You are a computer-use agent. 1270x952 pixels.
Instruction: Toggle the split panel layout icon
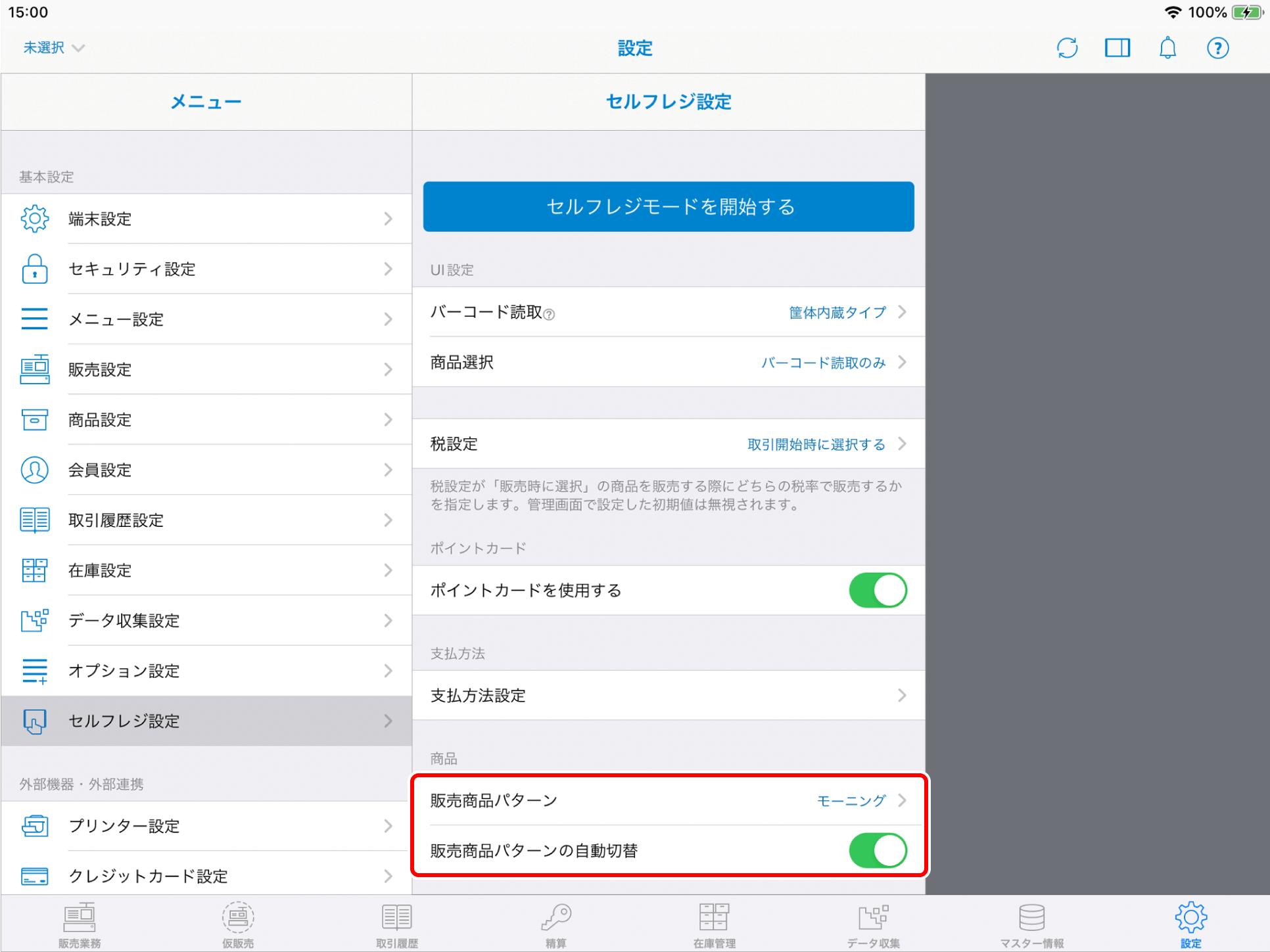click(1117, 48)
